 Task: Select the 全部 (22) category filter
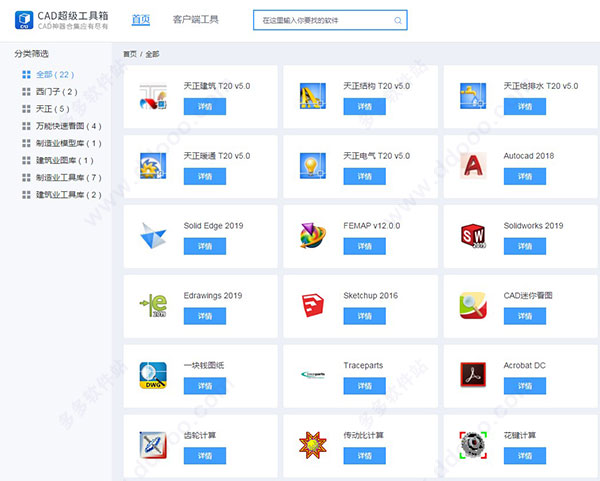48,74
